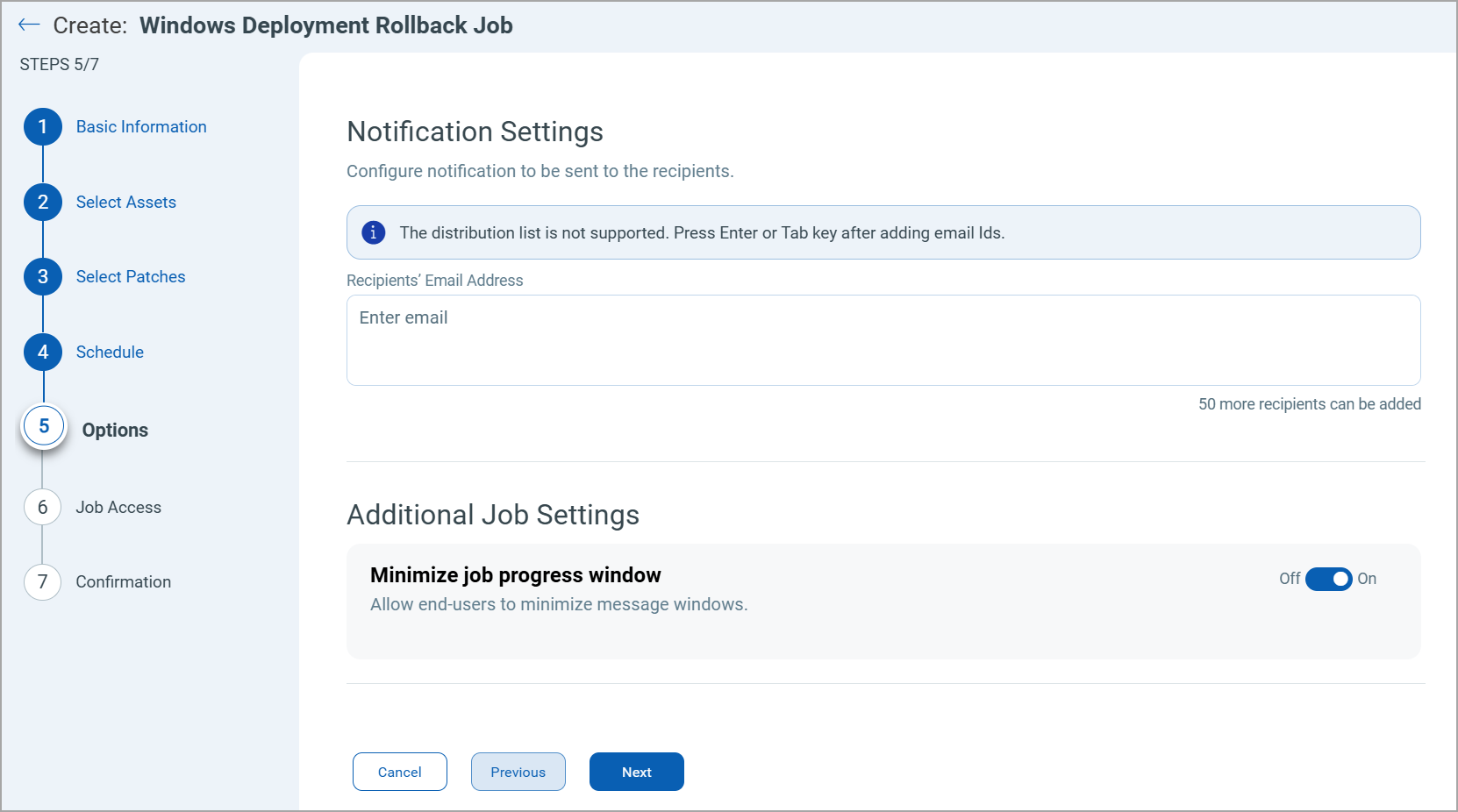This screenshot has width=1458, height=812.
Task: Click the step 4 numbered circle
Action: 42,352
